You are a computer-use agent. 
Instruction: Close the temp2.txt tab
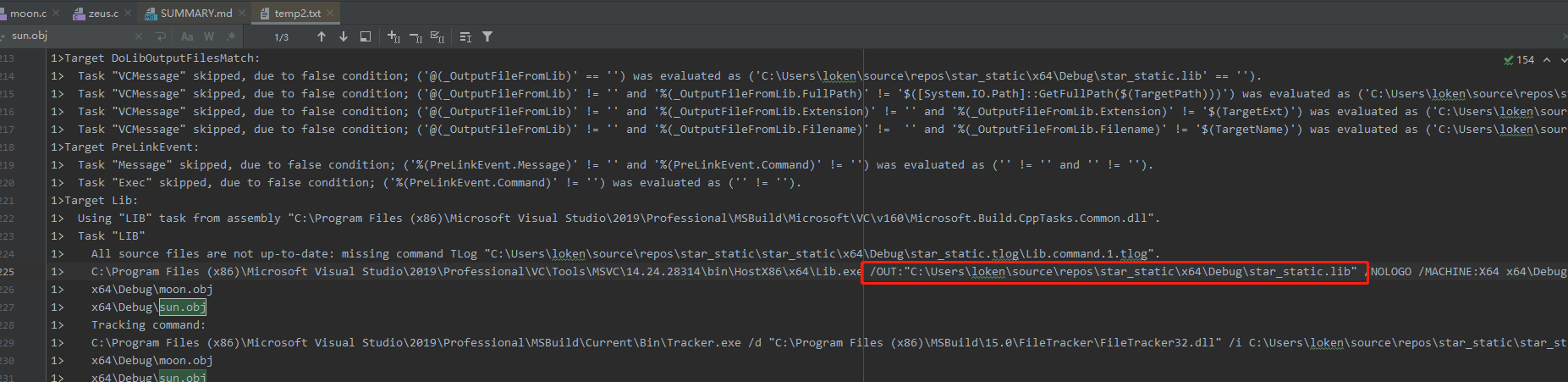click(x=331, y=13)
